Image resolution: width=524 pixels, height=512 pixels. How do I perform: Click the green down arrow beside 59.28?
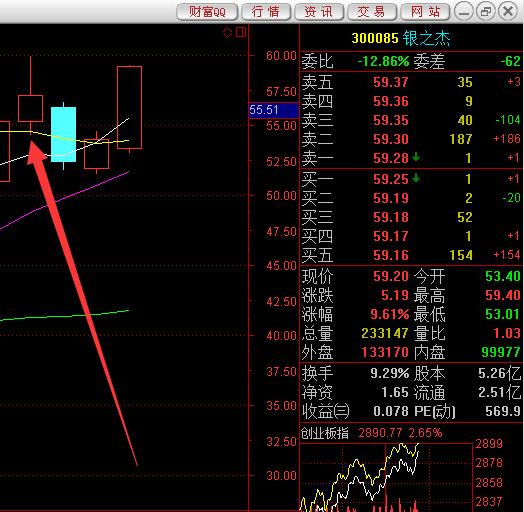tap(416, 156)
